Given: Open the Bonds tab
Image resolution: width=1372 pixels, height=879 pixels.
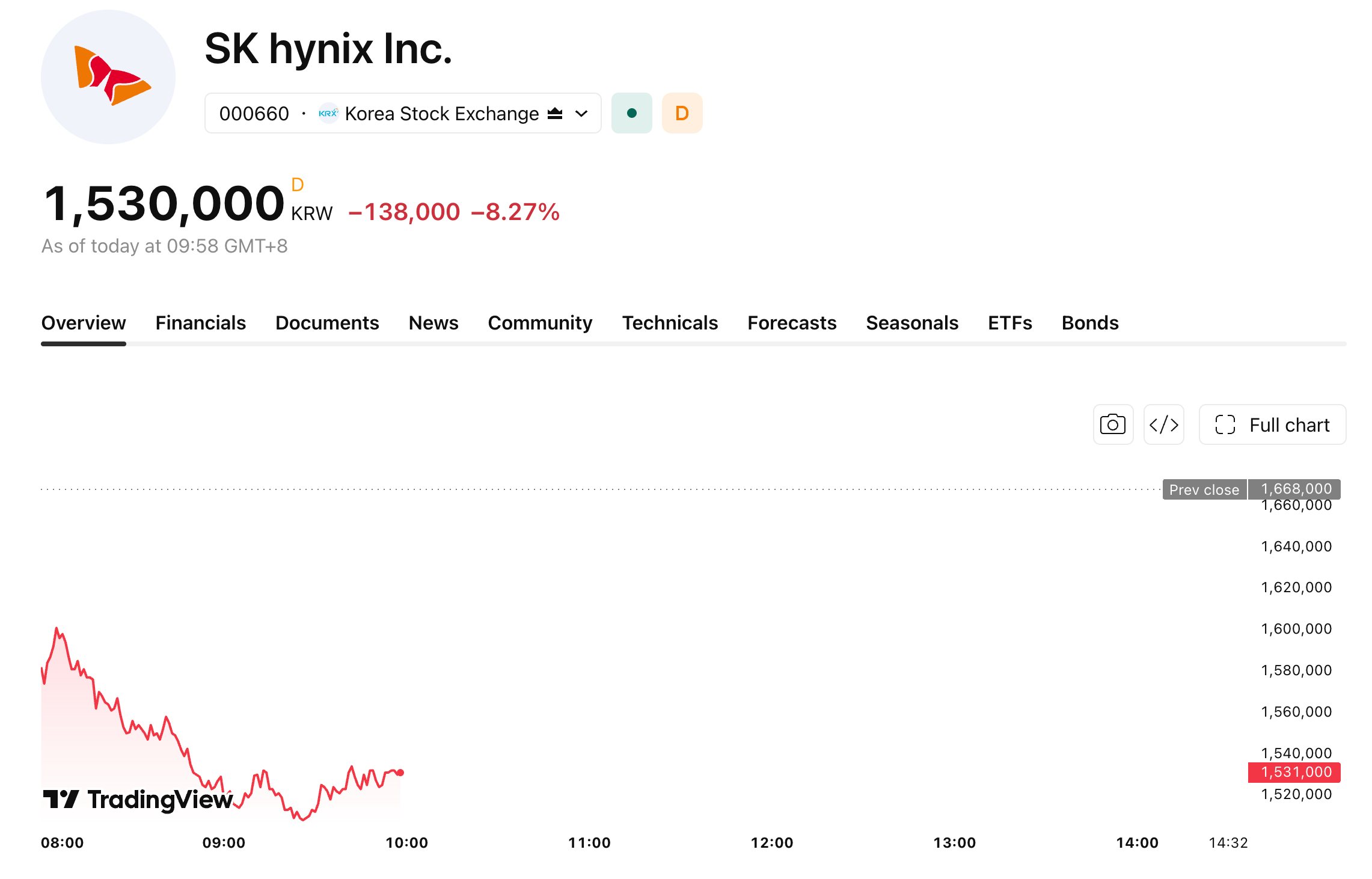Looking at the screenshot, I should coord(1090,323).
